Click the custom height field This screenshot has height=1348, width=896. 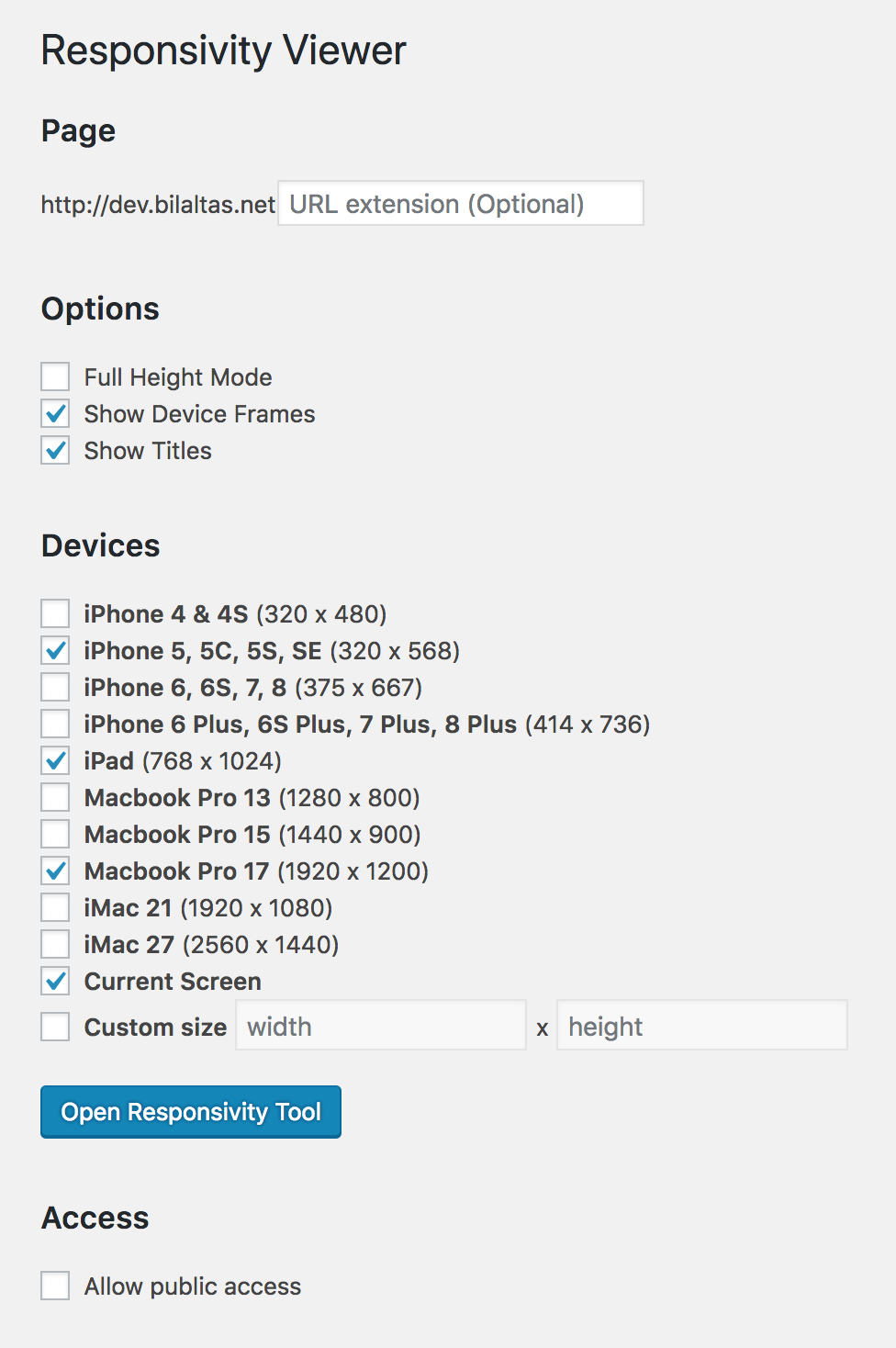pyautogui.click(x=702, y=1025)
